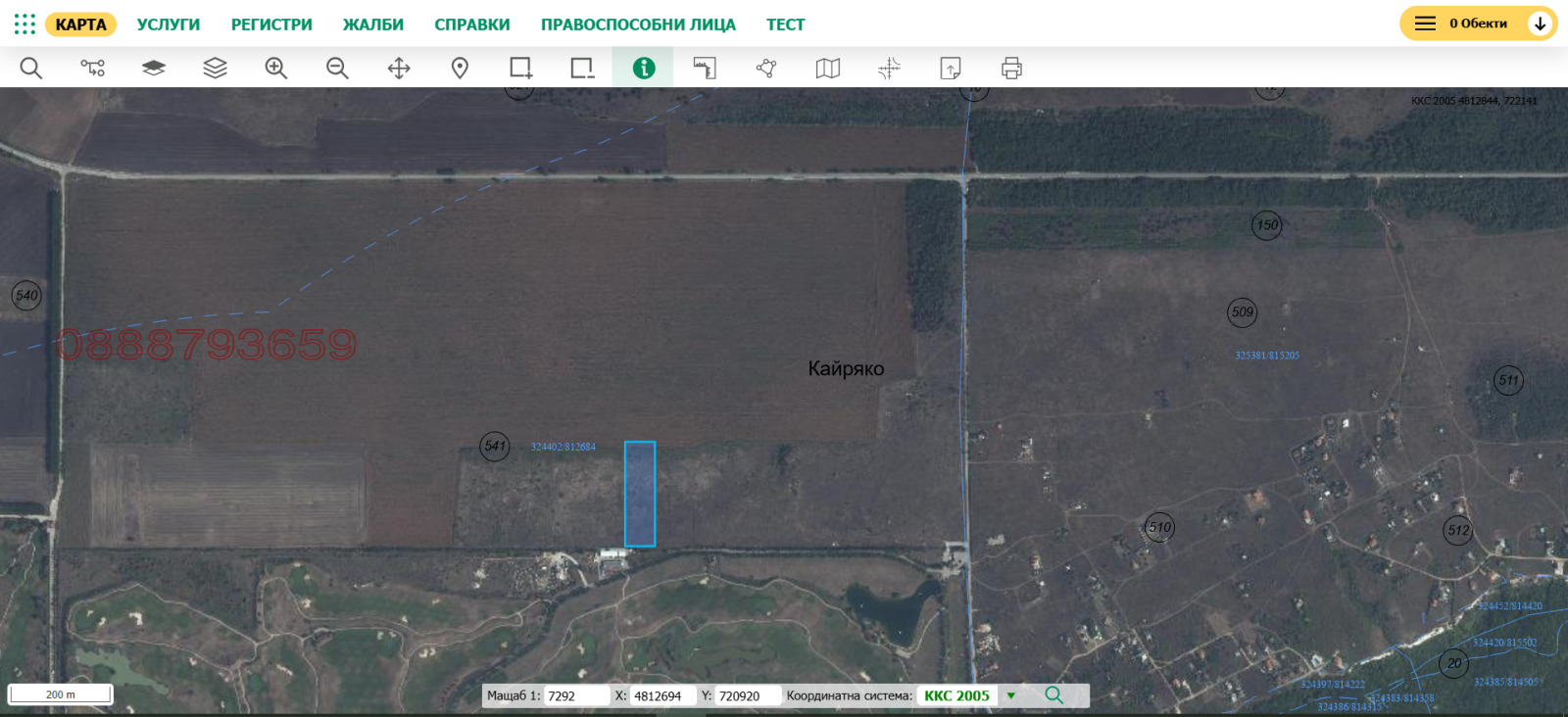Viewport: 1568px width, 717px height.
Task: Click the export upload icon
Action: (951, 68)
